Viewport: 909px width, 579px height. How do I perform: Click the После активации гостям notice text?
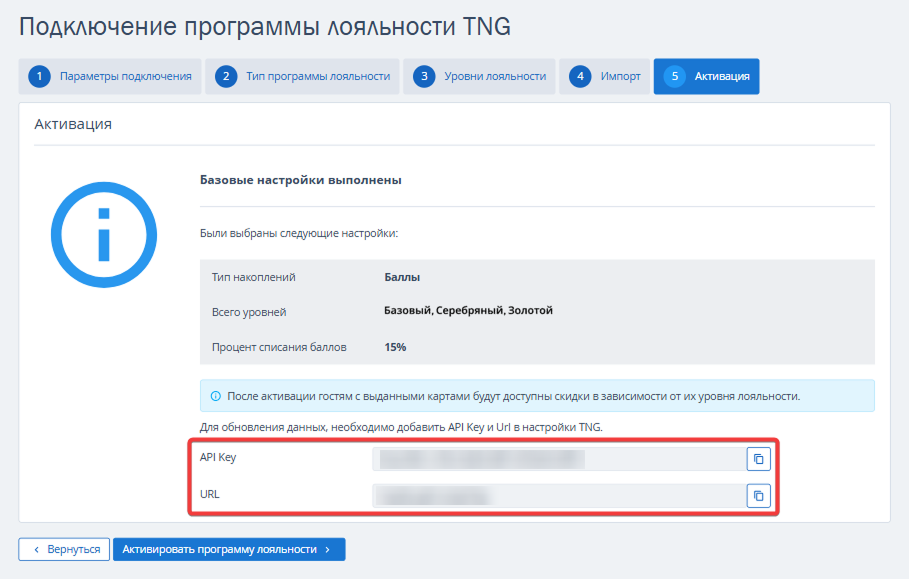pos(514,396)
